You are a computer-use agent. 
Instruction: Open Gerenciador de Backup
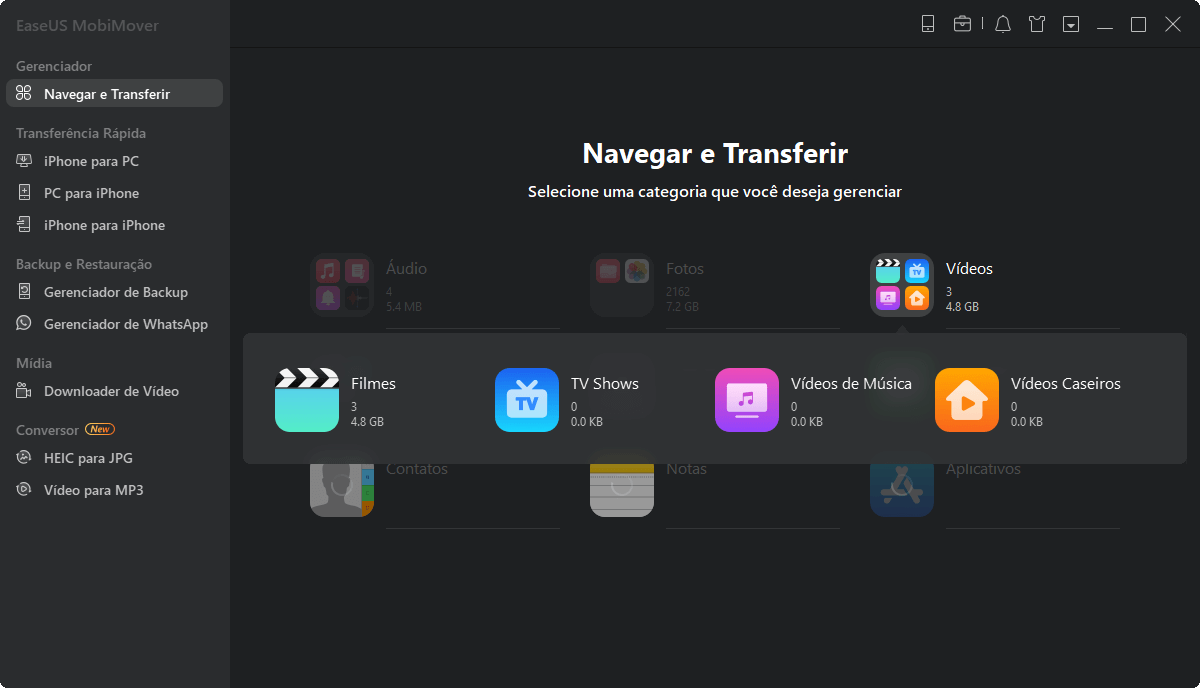[114, 292]
